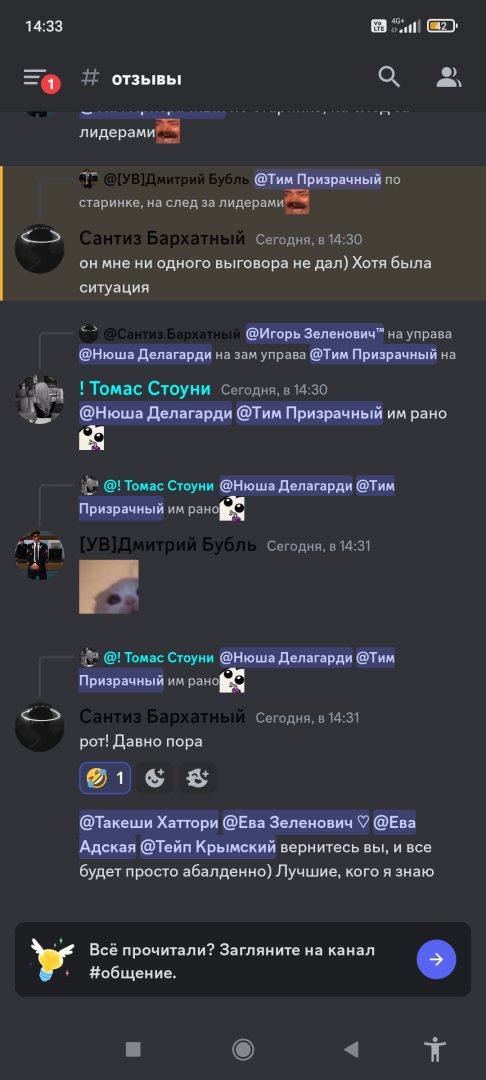This screenshot has height=1080, width=486.
Task: Add super reaction with sparkle emoji icon
Action: click(198, 778)
